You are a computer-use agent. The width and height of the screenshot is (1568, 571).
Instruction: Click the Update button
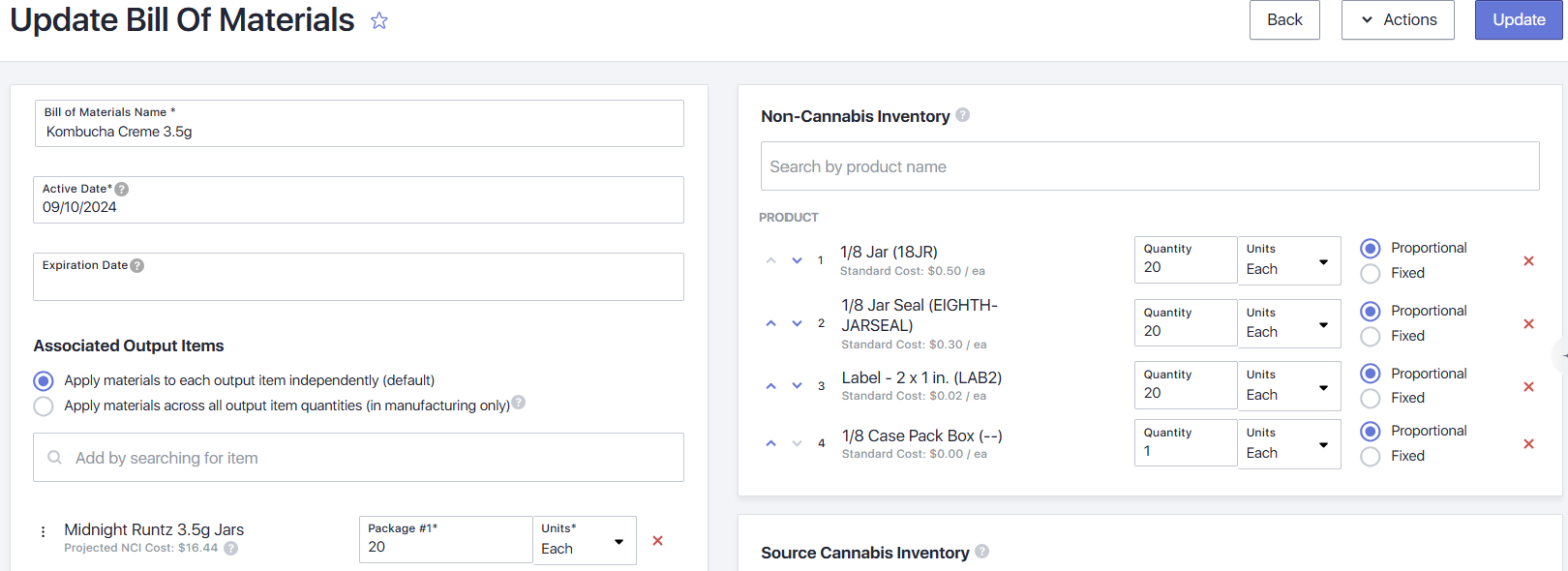[x=1518, y=20]
